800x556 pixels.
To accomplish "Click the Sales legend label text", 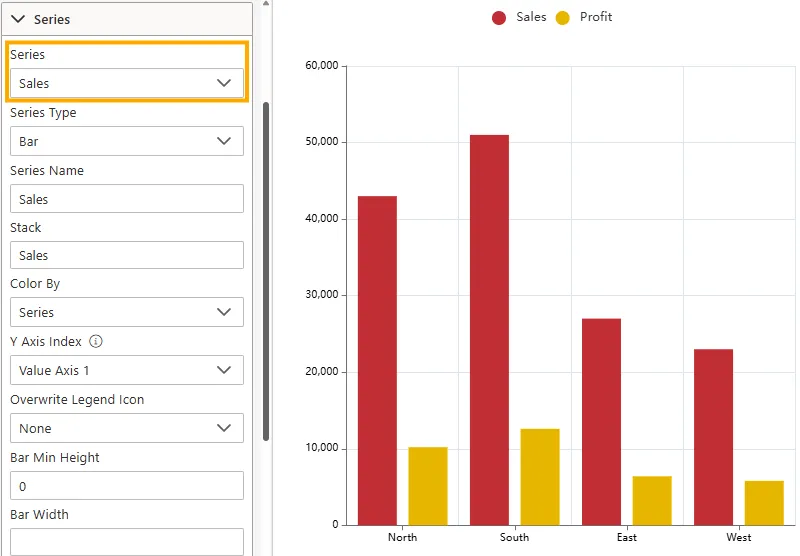I will (531, 17).
